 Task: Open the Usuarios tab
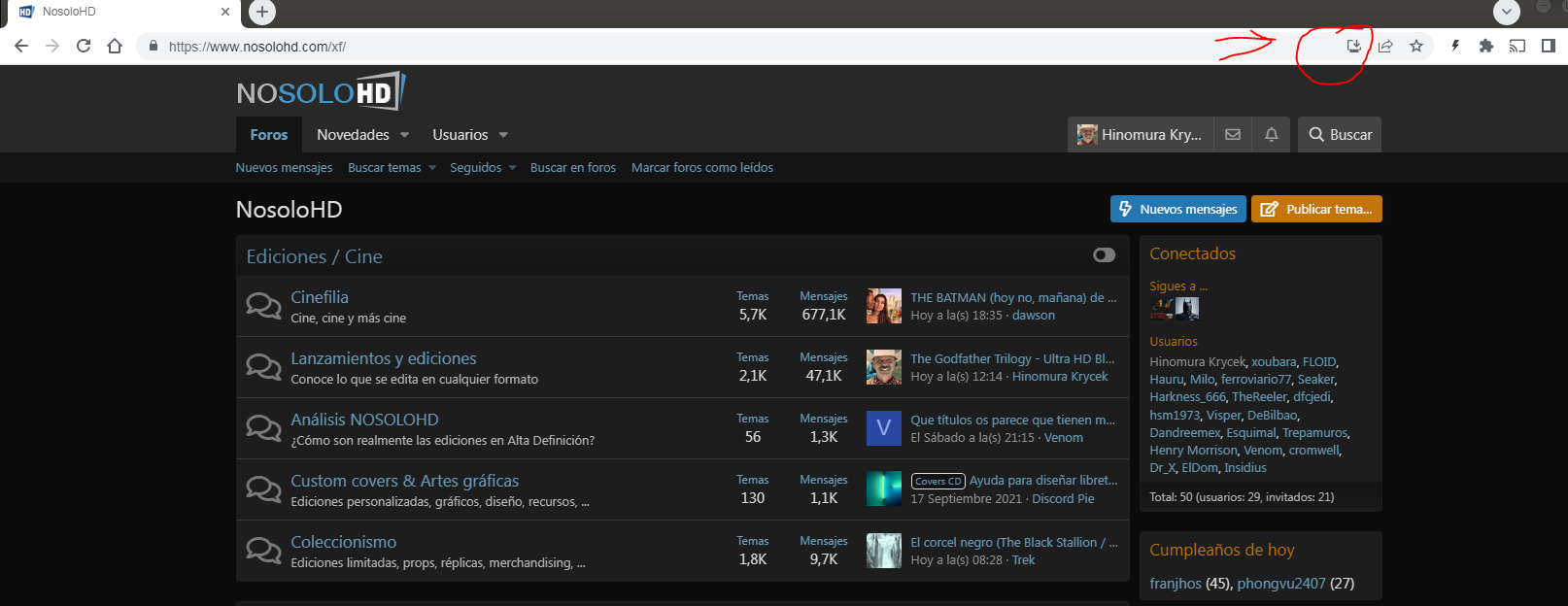pyautogui.click(x=460, y=135)
